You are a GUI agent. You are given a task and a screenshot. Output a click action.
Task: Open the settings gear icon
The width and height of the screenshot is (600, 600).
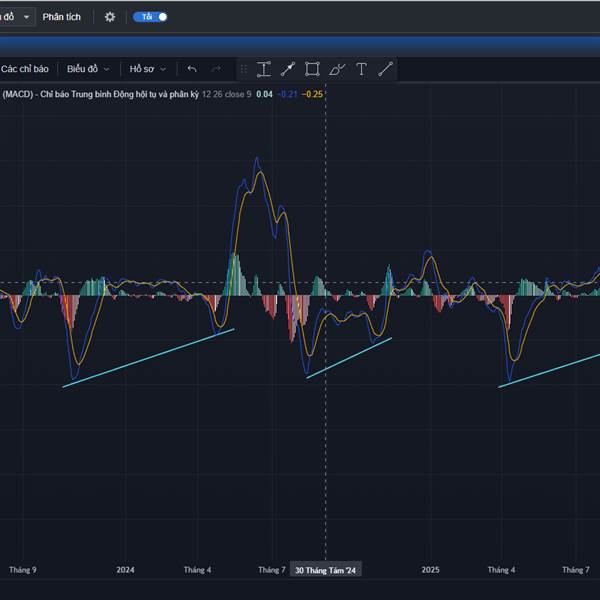coord(110,17)
